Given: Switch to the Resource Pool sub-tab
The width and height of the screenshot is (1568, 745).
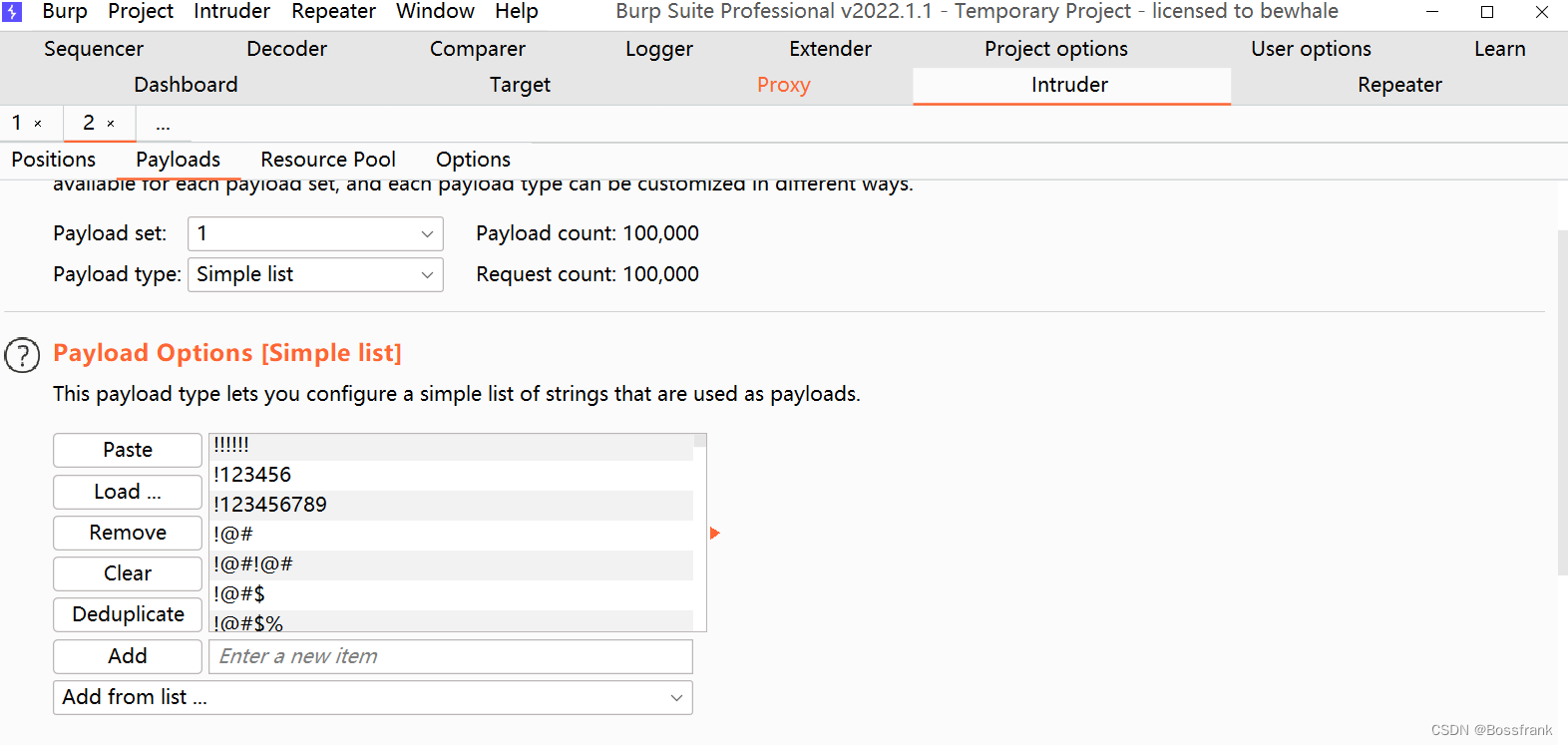Looking at the screenshot, I should [x=328, y=160].
